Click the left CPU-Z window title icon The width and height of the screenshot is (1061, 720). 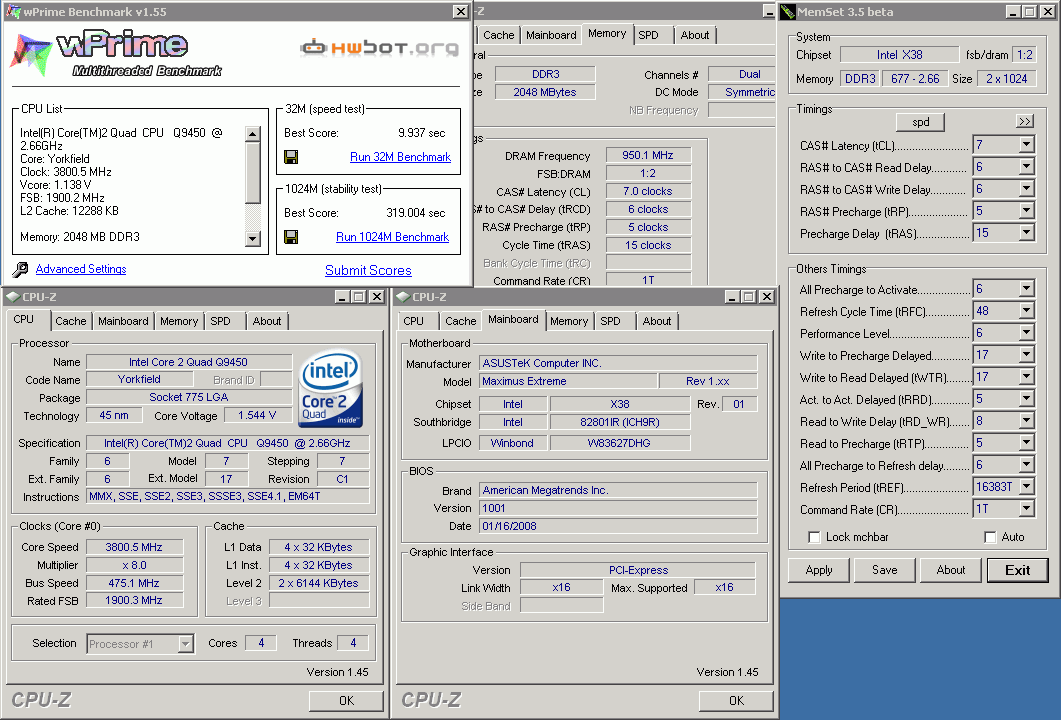click(x=13, y=296)
